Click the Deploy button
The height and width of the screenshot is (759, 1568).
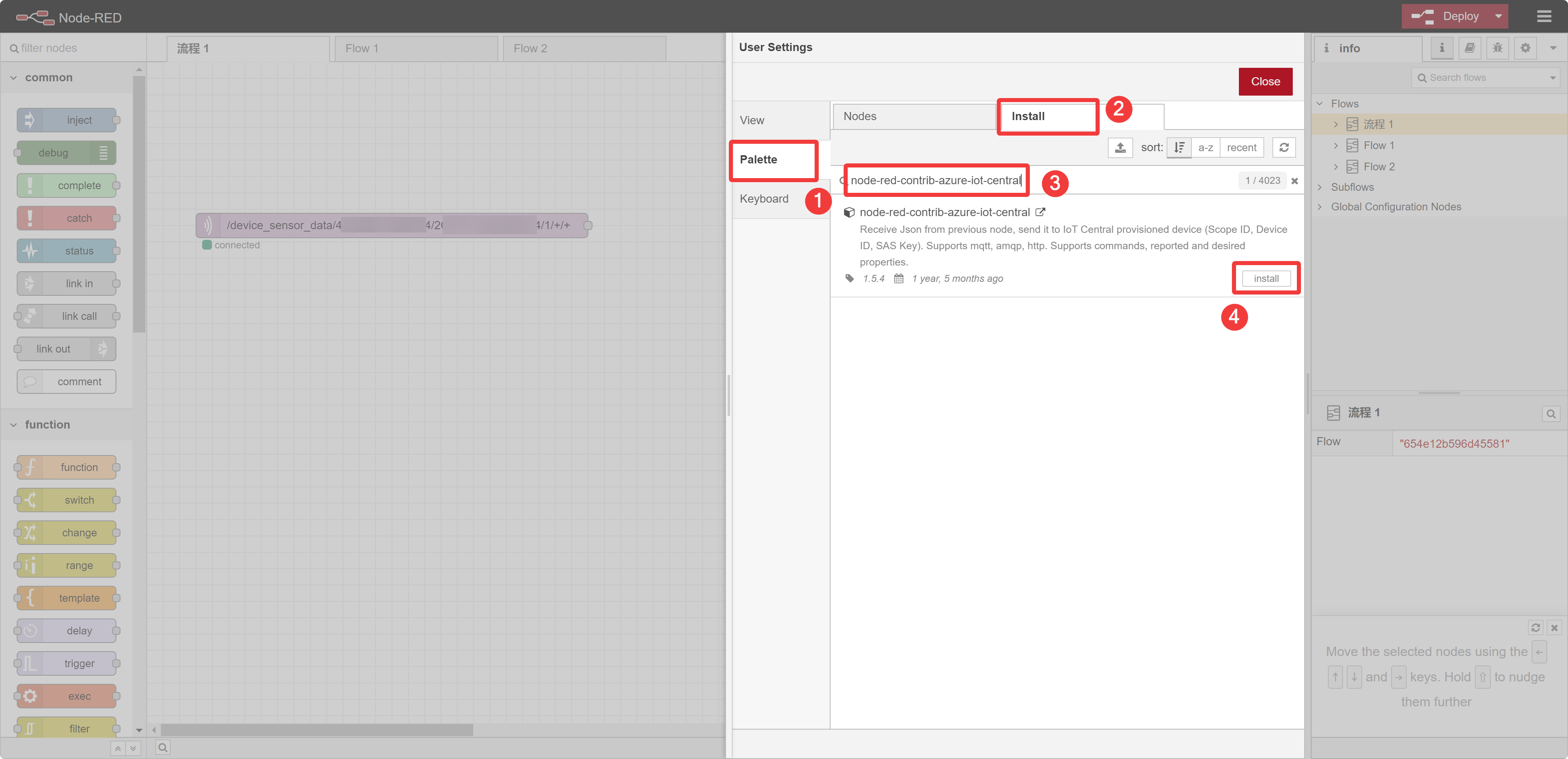pyautogui.click(x=1445, y=16)
